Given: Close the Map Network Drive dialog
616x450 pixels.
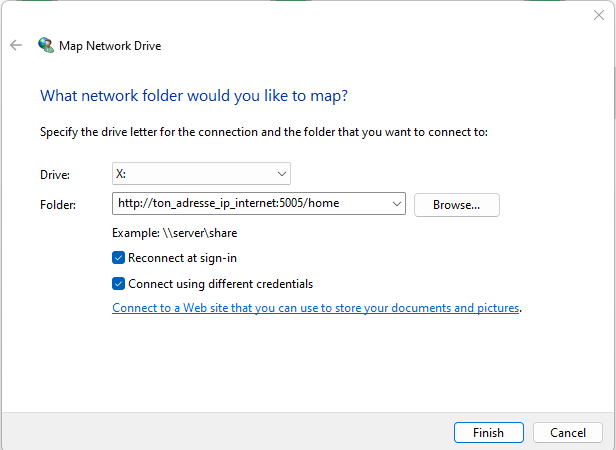Looking at the screenshot, I should [599, 15].
